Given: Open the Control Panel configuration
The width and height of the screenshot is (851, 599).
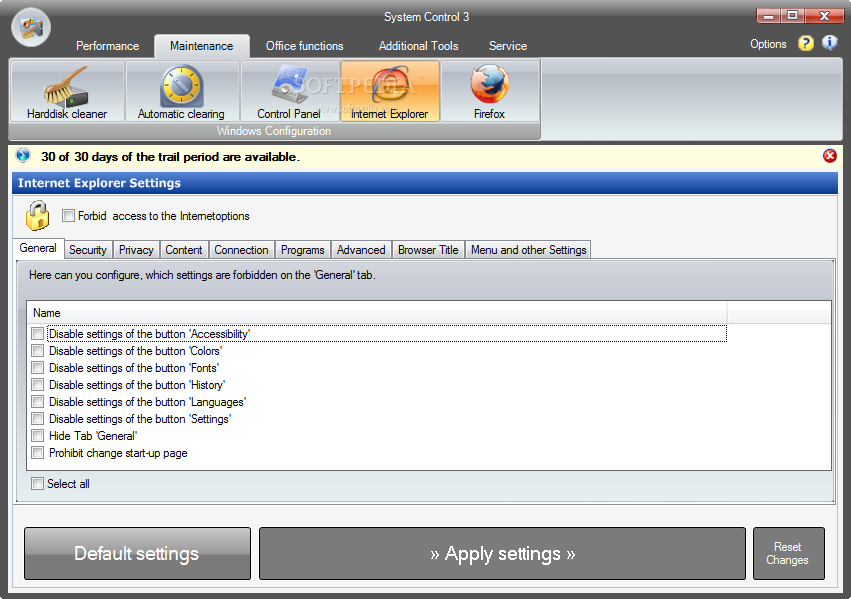Looking at the screenshot, I should coord(290,91).
